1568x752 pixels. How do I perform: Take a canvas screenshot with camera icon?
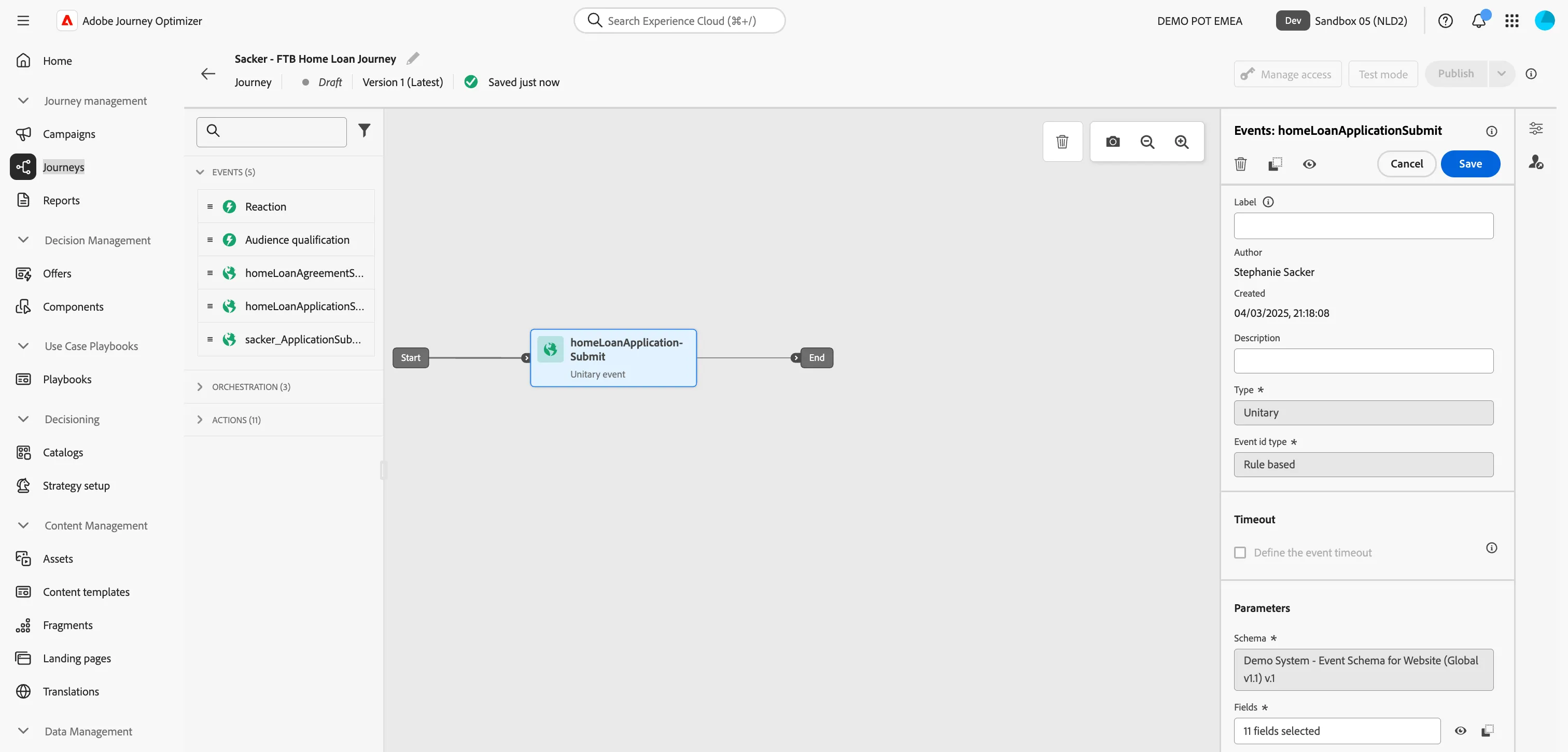coord(1113,141)
